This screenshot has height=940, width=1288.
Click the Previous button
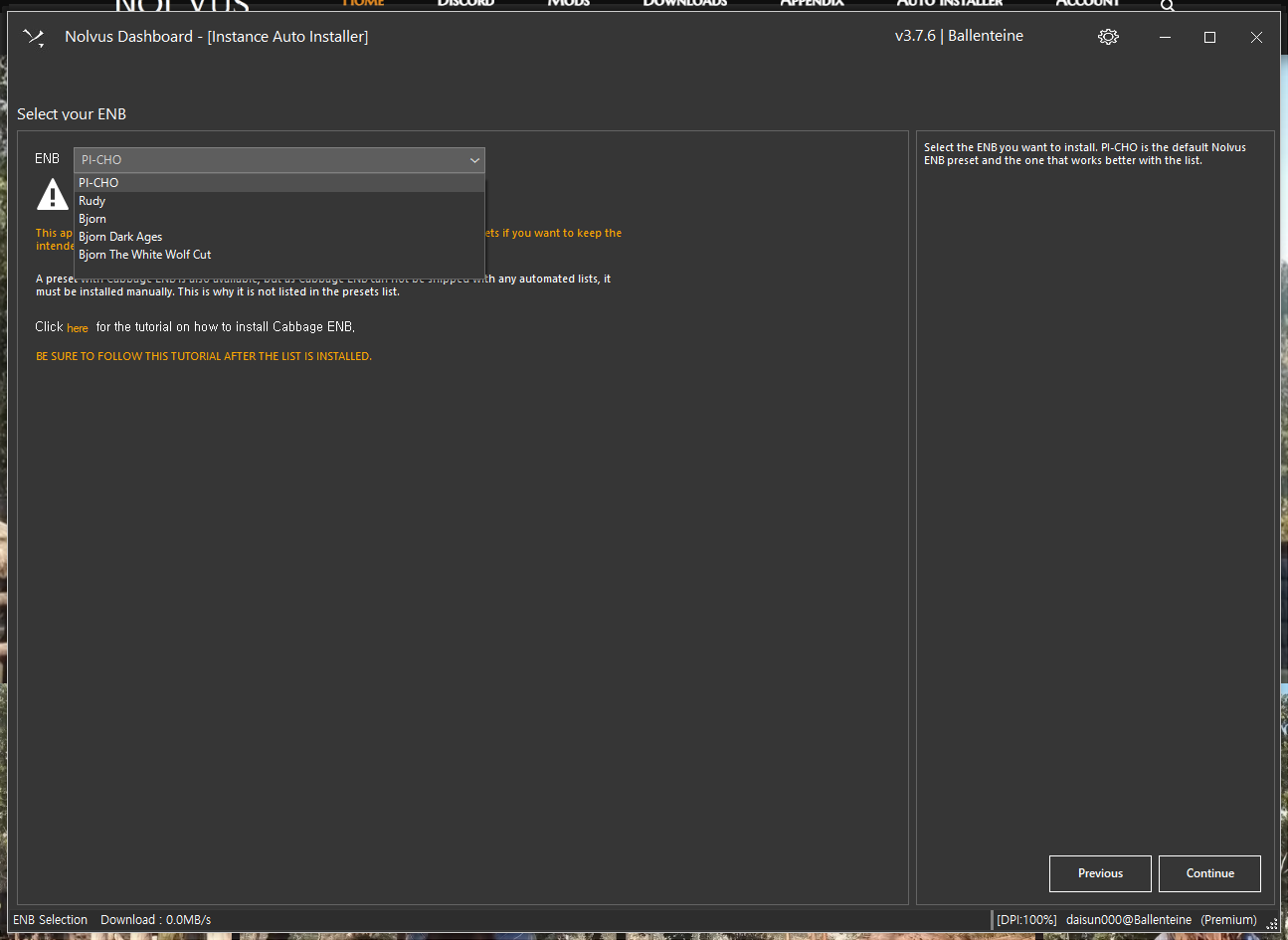point(1100,873)
